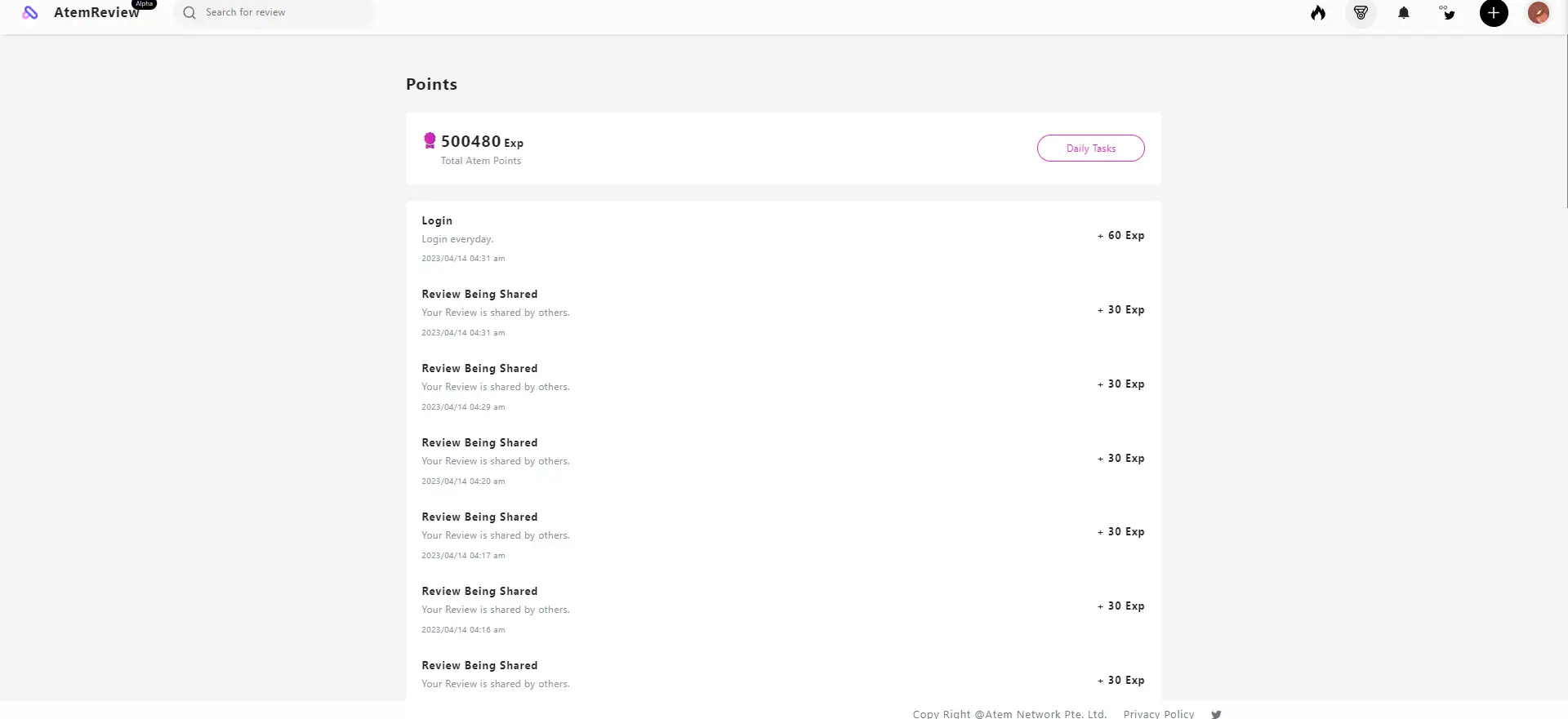The image size is (1568, 719).
Task: Click the +60 Exp login reward
Action: 1120,236
